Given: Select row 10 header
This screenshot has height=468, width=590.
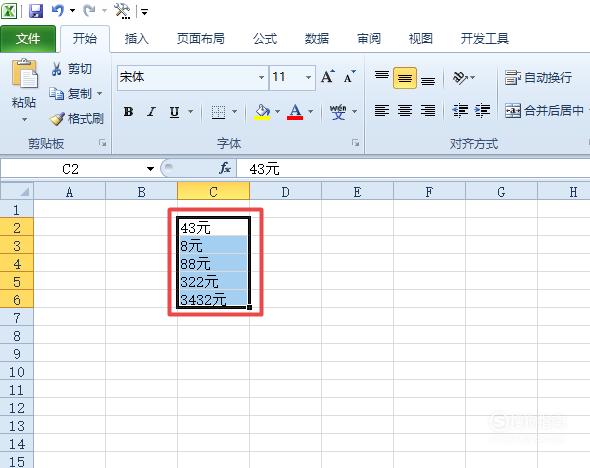Looking at the screenshot, I should 17,372.
